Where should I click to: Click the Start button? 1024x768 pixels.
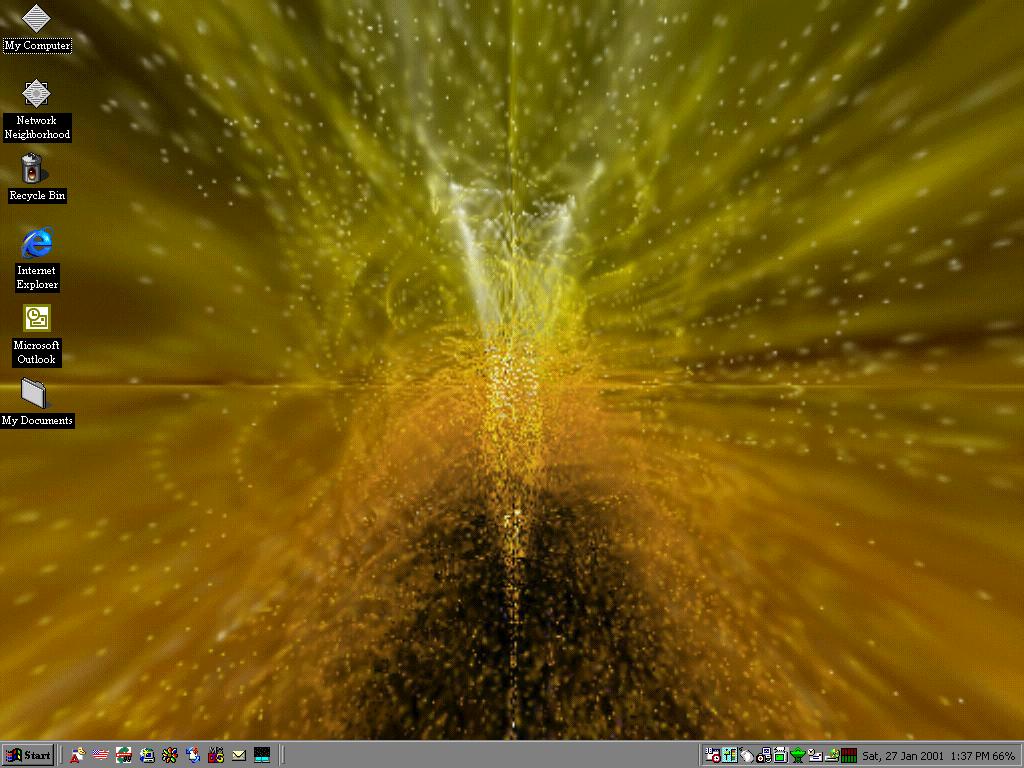(28, 755)
